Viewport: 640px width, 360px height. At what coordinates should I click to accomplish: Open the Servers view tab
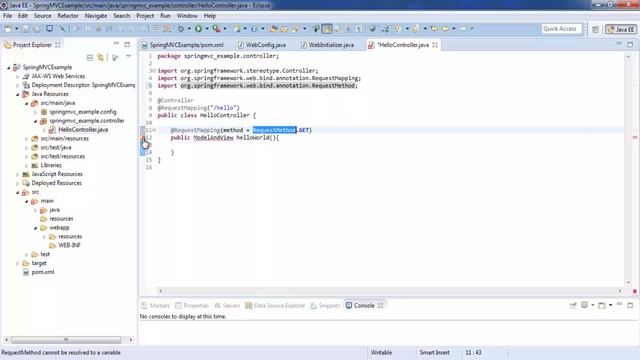point(227,305)
